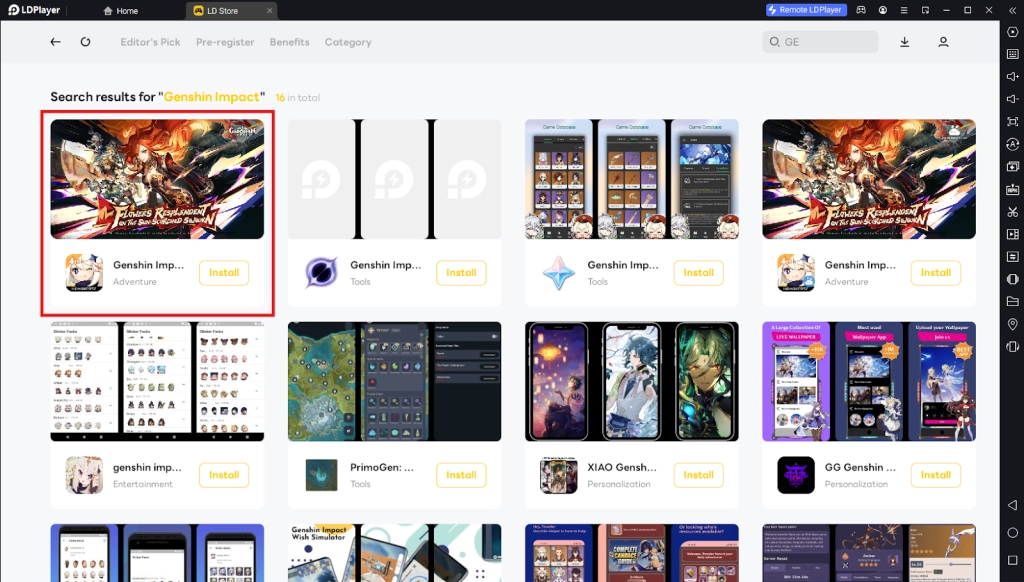Open XIAO Genshin wallpaper phones thumbnail
1024x582 pixels.
click(632, 381)
